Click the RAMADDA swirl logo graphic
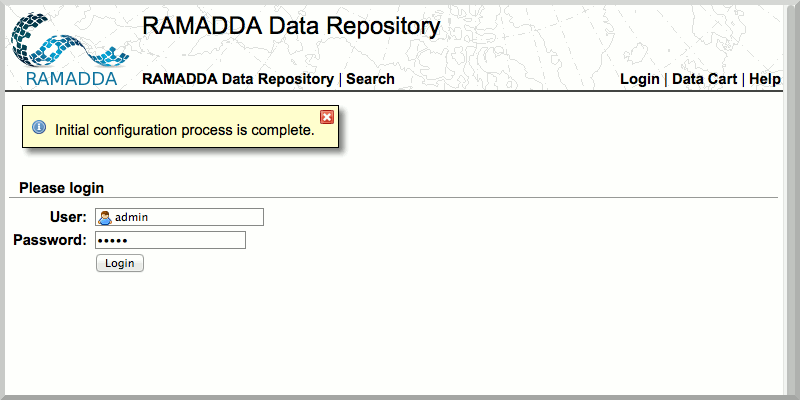This screenshot has height=400, width=800. [62, 40]
